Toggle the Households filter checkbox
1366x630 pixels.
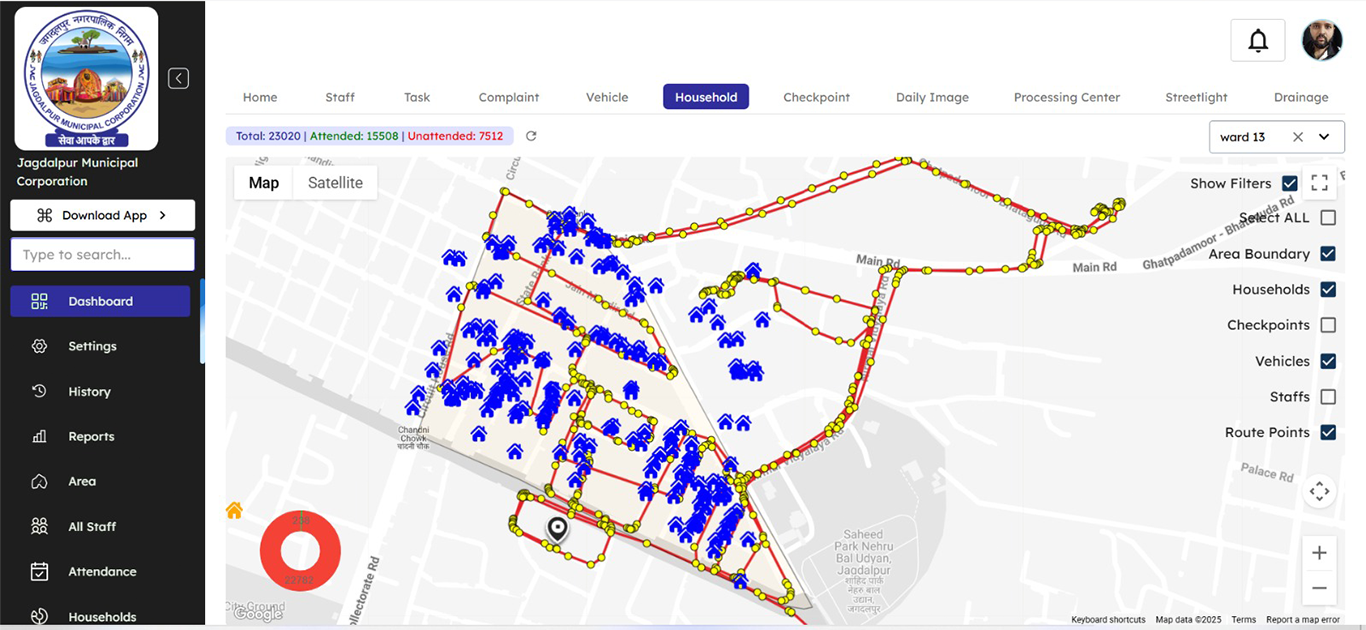coord(1328,289)
